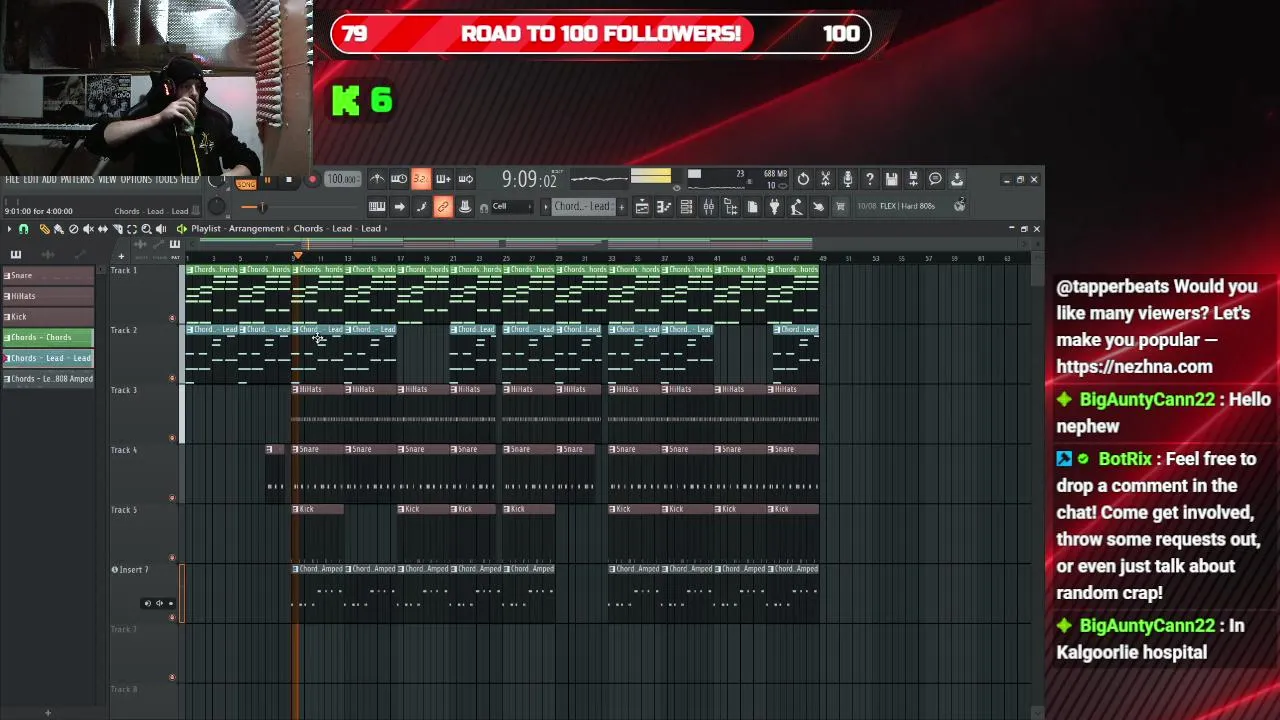This screenshot has width=1280, height=720.
Task: Open help with question mark icon
Action: tap(869, 180)
